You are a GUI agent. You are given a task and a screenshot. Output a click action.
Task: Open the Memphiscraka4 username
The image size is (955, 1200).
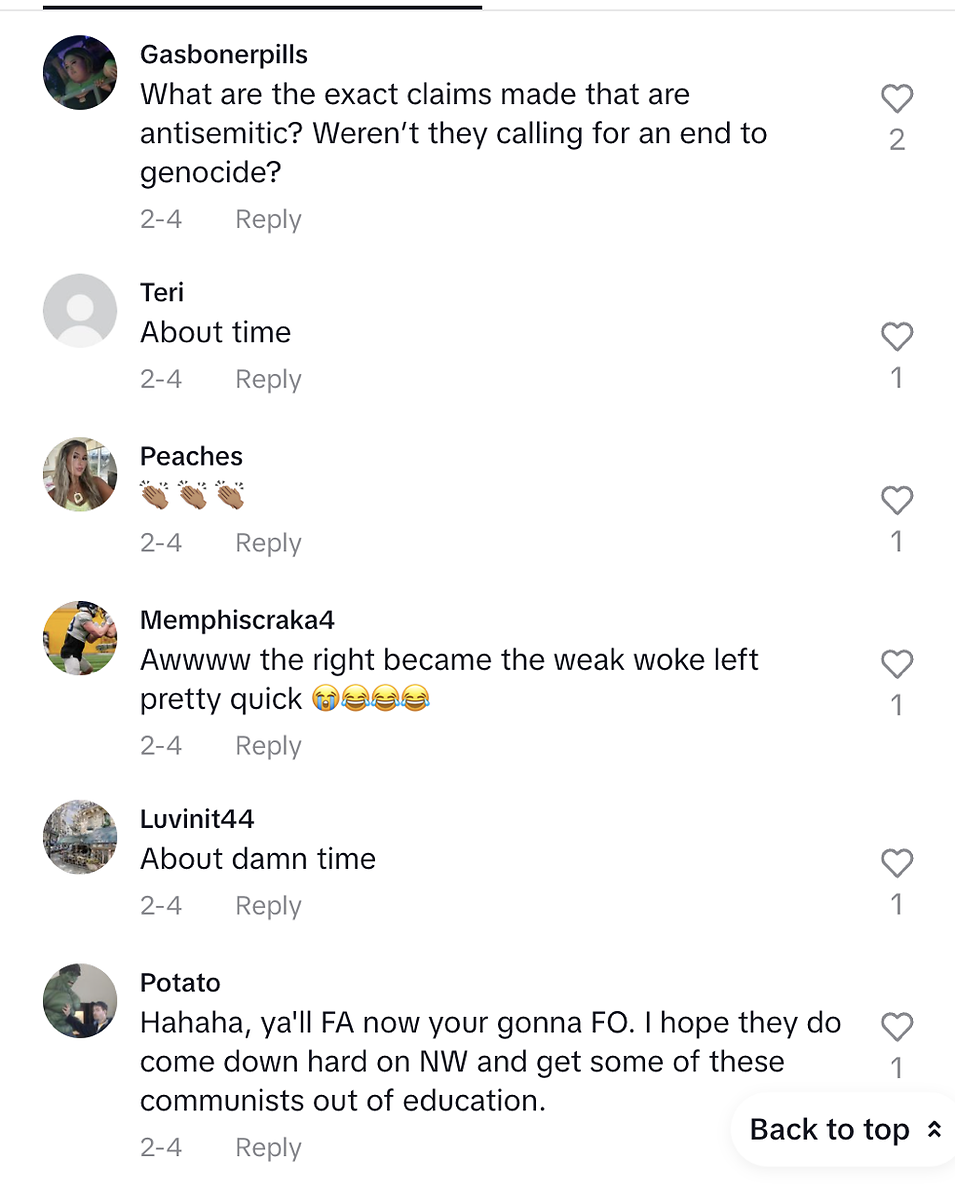(237, 620)
